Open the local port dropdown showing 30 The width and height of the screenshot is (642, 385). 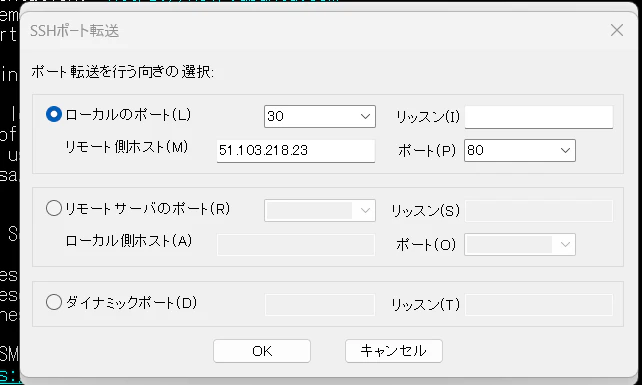pyautogui.click(x=320, y=116)
